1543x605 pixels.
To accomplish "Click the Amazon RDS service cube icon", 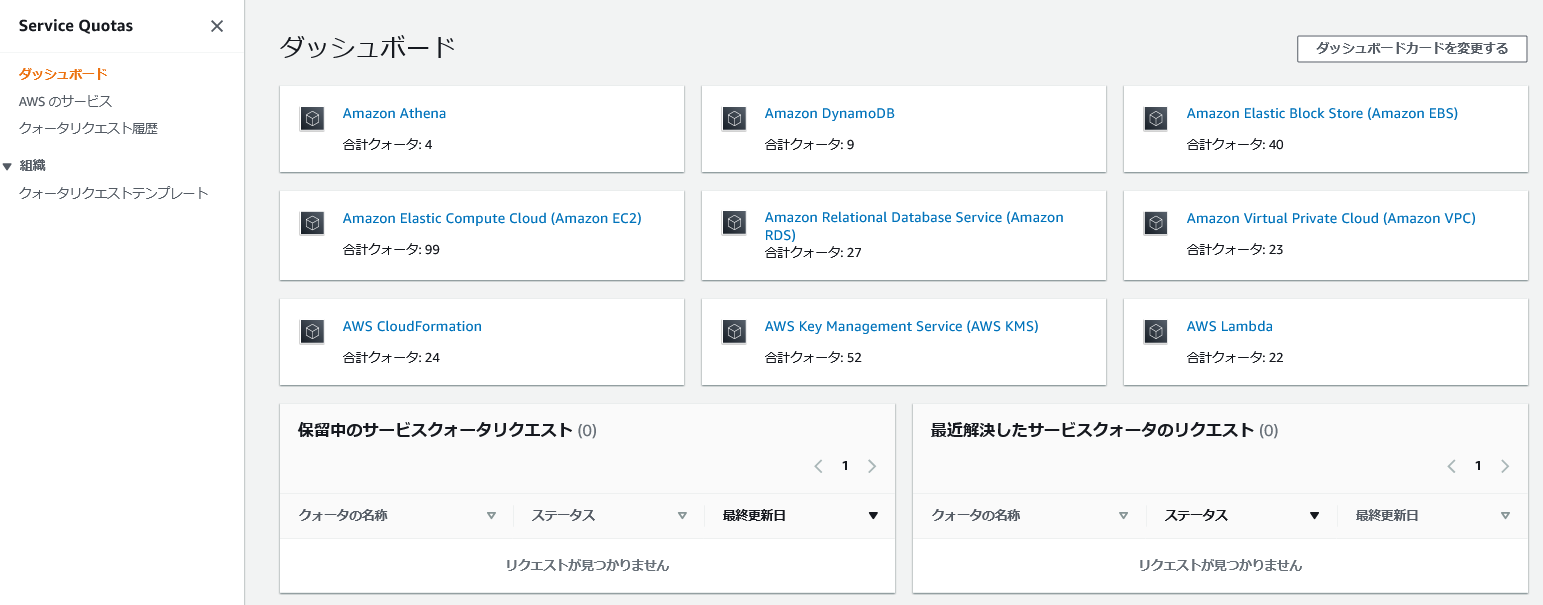I will click(x=734, y=223).
